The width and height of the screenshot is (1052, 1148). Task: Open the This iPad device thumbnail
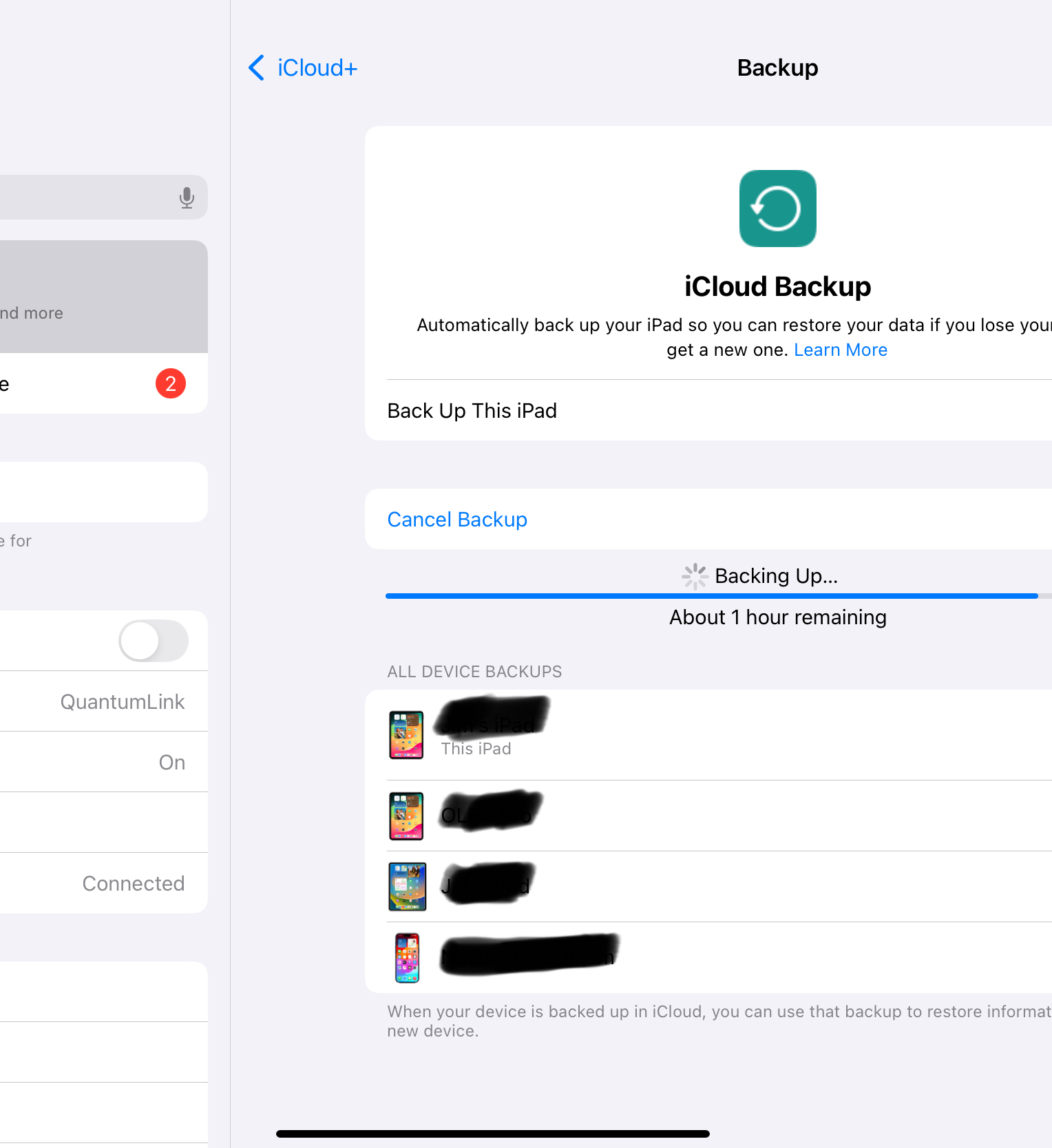pyautogui.click(x=406, y=735)
